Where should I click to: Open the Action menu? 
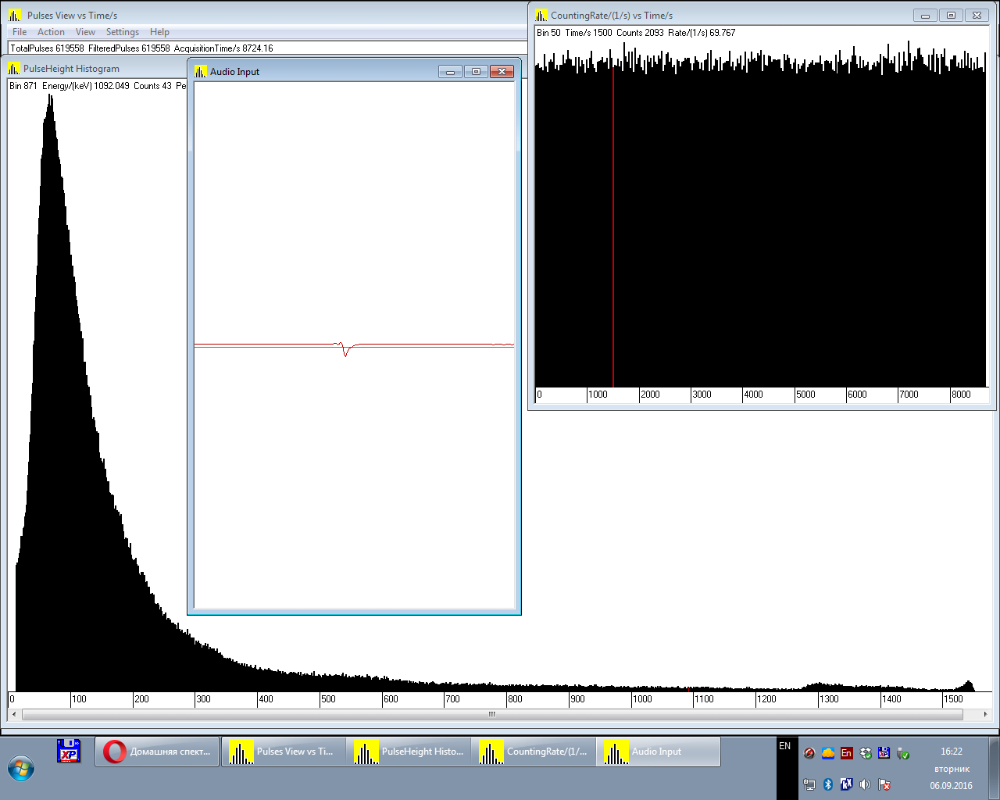click(x=51, y=32)
